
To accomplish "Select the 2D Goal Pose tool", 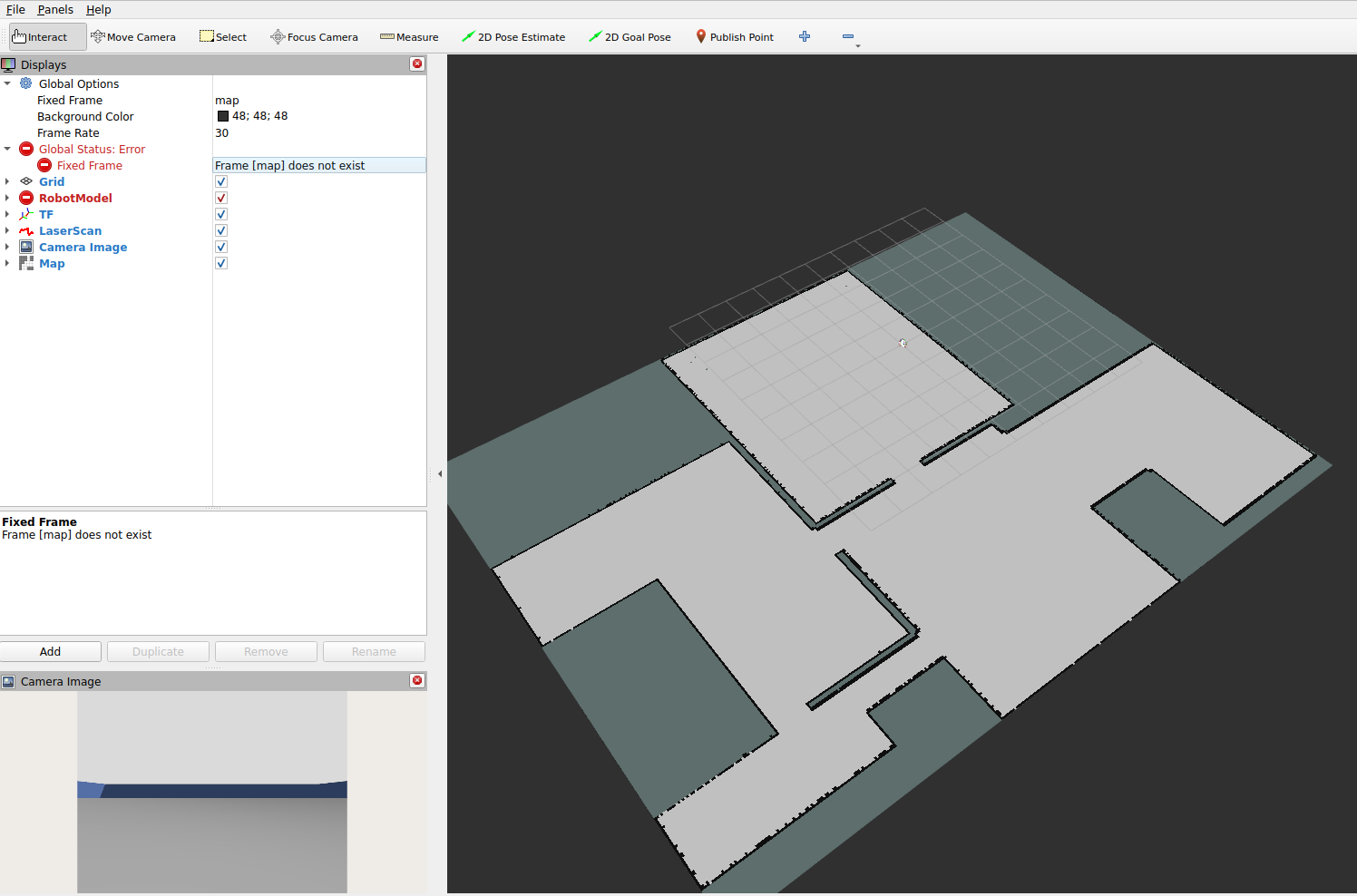I will pos(630,37).
